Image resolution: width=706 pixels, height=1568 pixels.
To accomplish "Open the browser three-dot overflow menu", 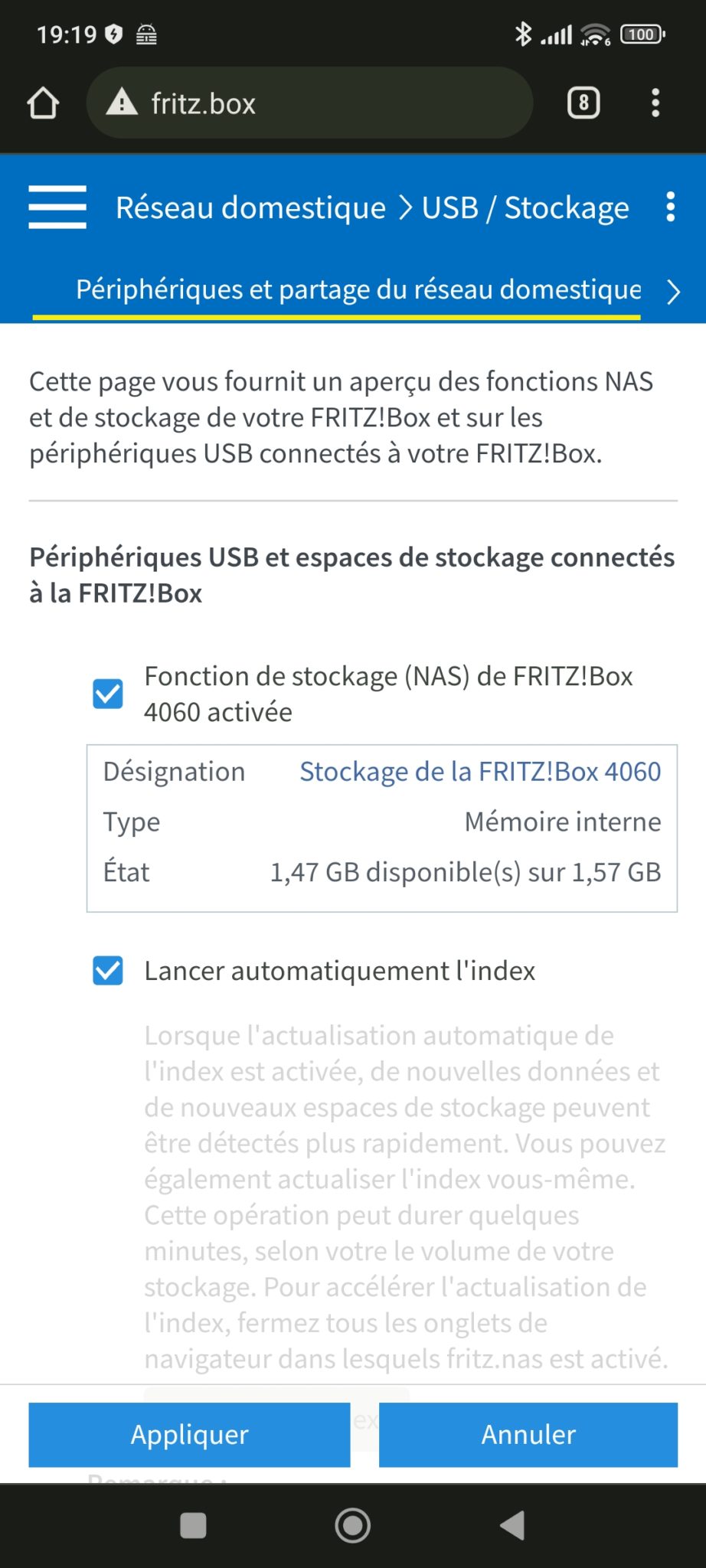I will pos(655,103).
